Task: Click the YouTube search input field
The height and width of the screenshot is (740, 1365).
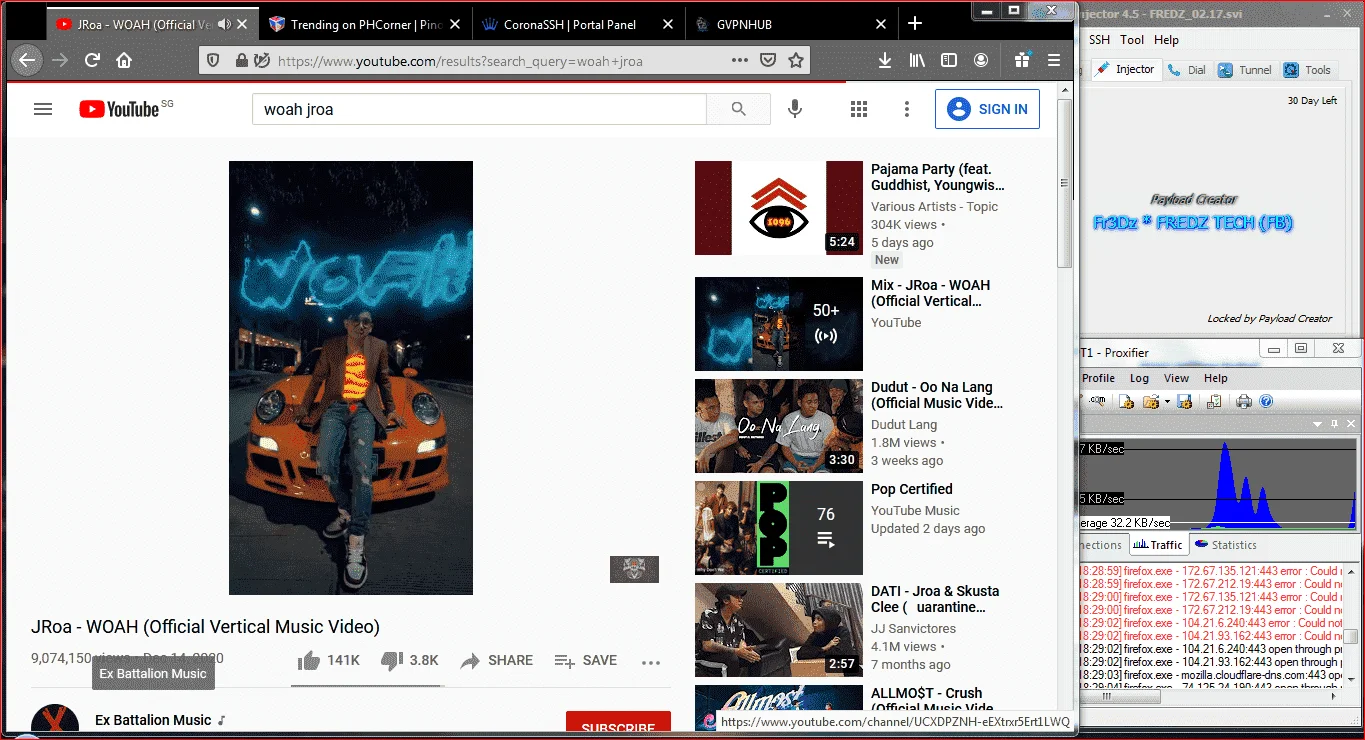Action: 479,109
